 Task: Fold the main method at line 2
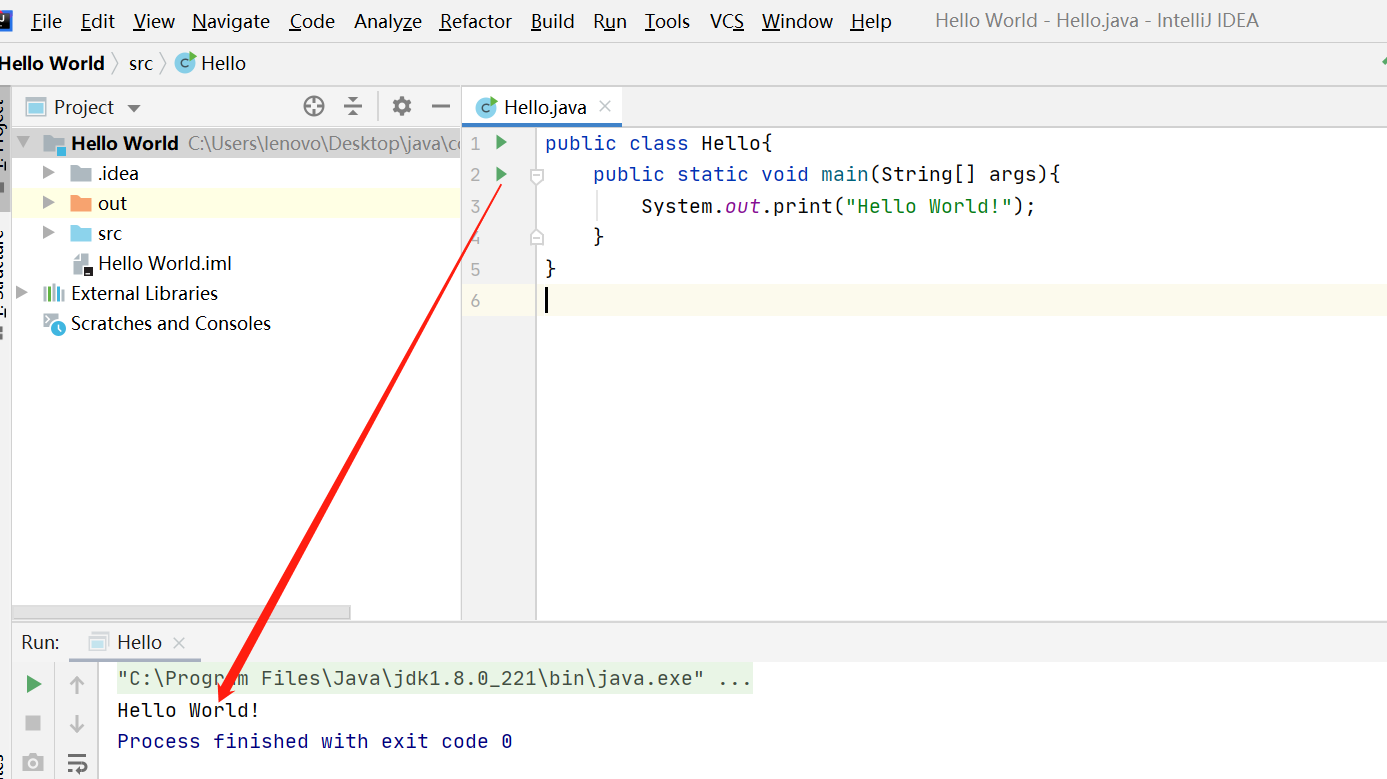click(537, 176)
